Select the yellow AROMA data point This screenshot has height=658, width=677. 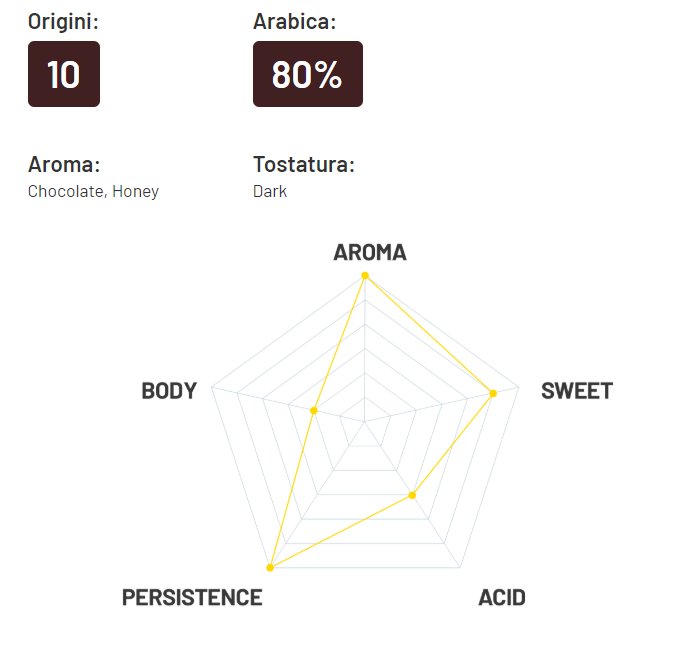(x=365, y=275)
